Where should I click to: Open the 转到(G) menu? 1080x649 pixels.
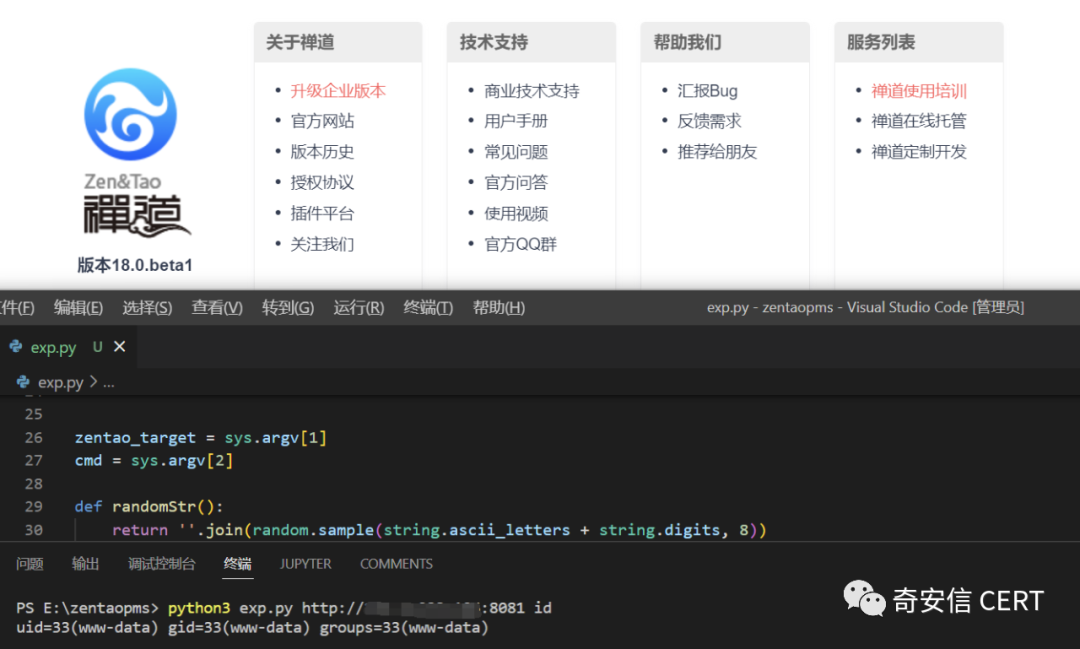(288, 307)
